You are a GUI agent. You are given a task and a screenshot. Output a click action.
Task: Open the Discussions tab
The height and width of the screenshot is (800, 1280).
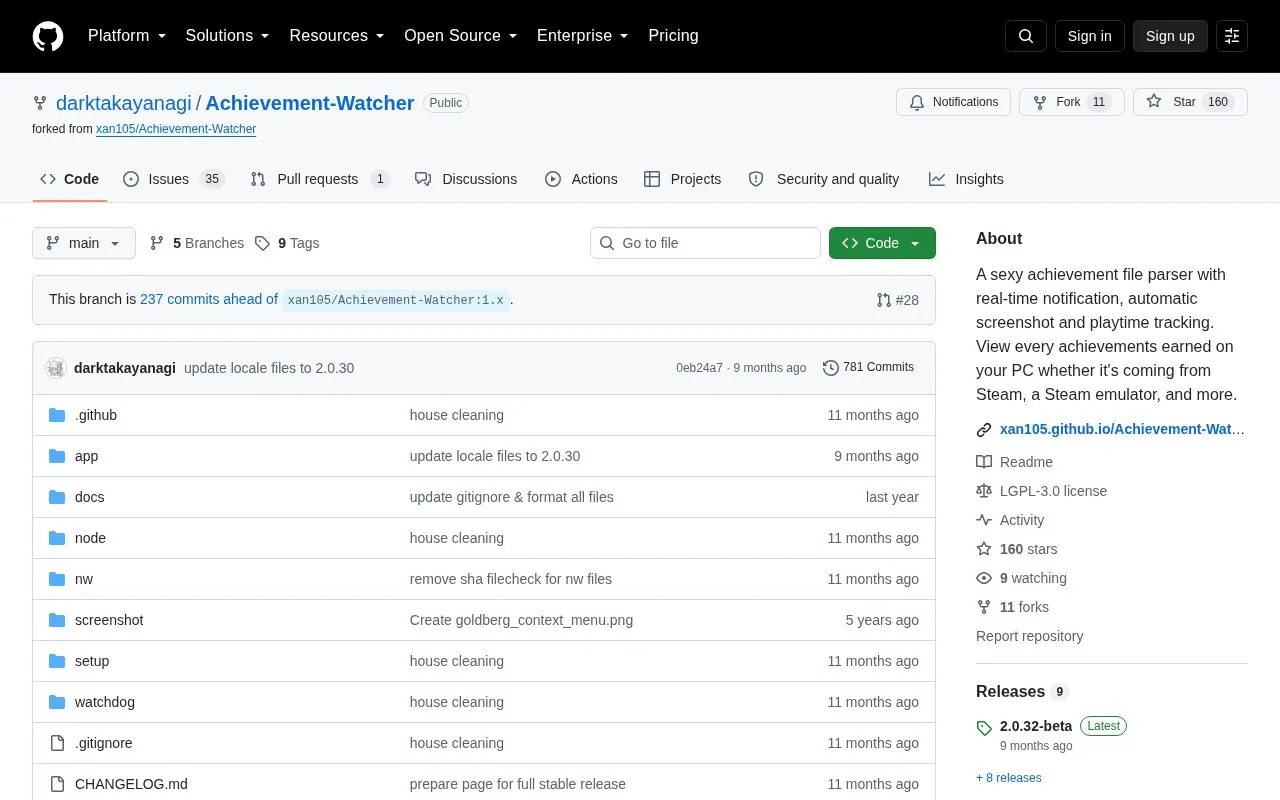click(x=466, y=179)
